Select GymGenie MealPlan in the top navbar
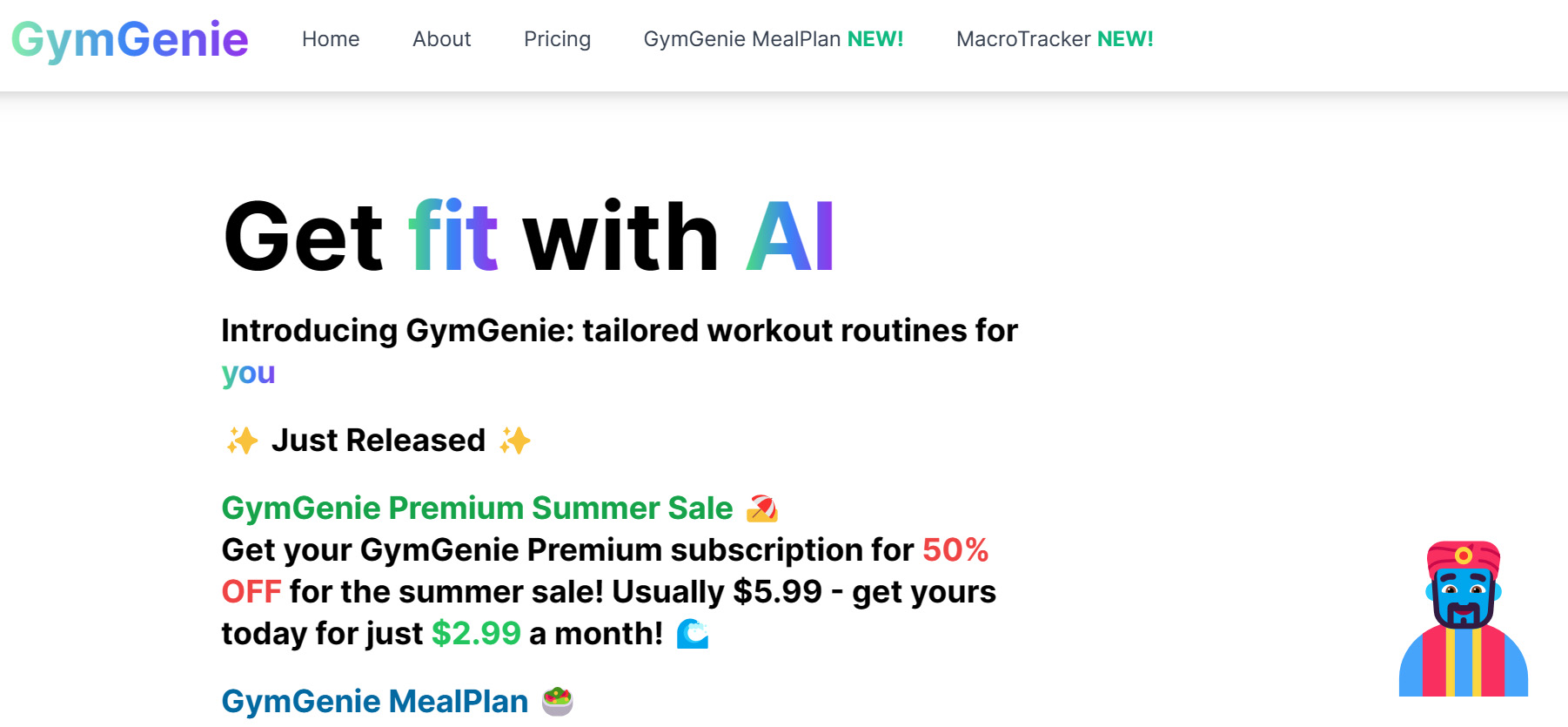 [773, 39]
